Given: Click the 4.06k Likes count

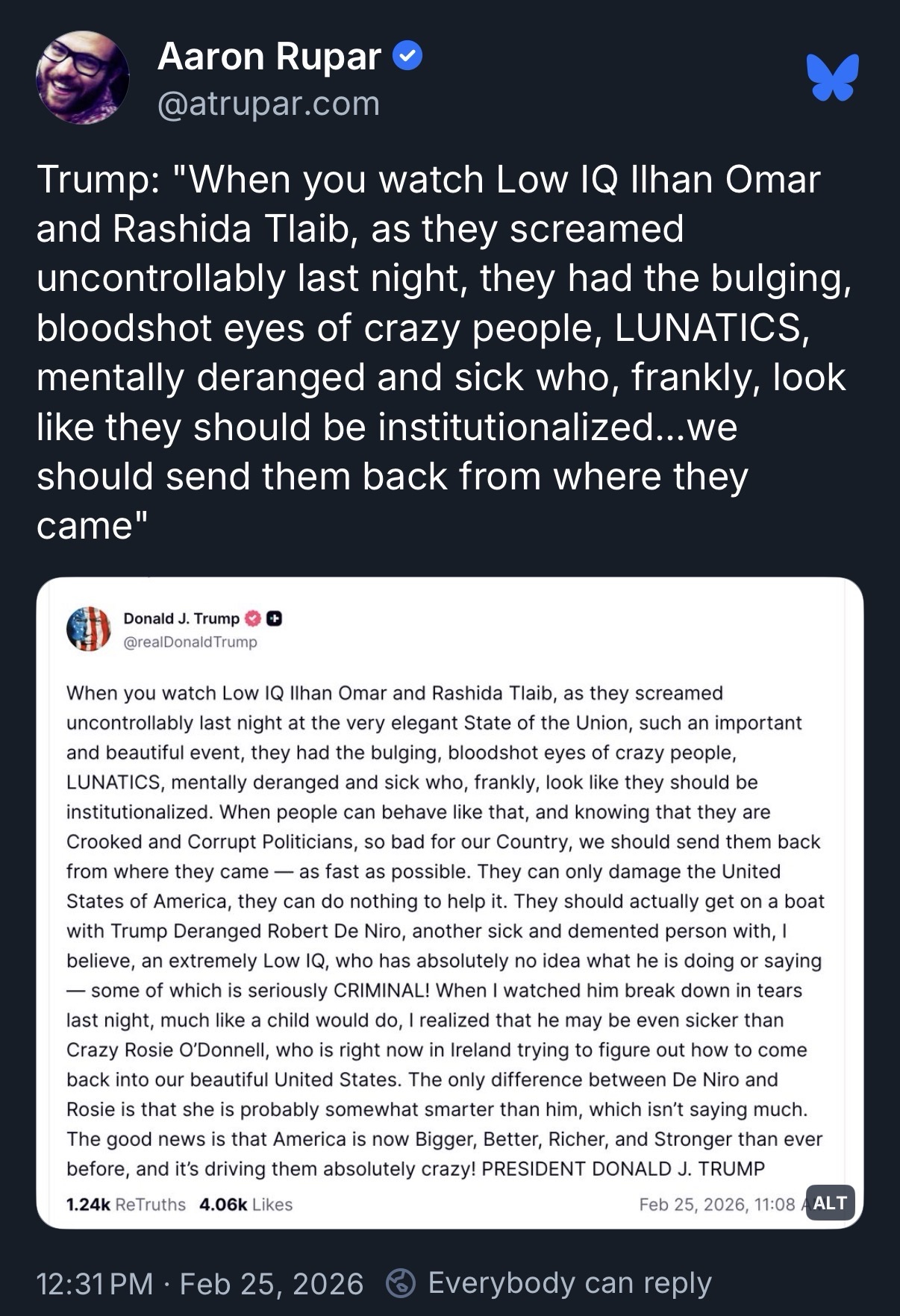Looking at the screenshot, I should click(x=246, y=1204).
